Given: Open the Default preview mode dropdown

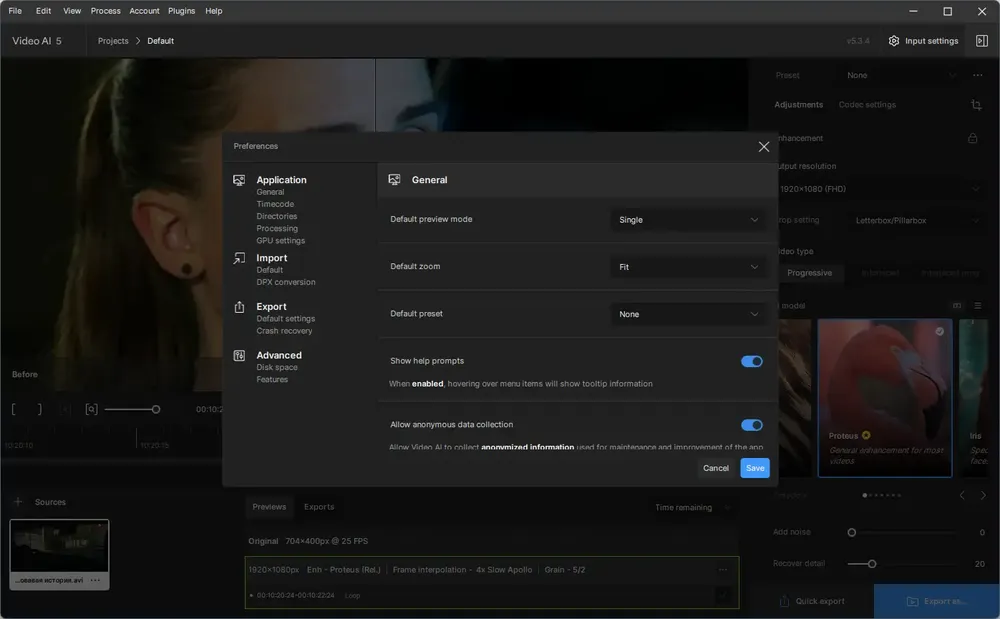Looking at the screenshot, I should click(x=688, y=220).
